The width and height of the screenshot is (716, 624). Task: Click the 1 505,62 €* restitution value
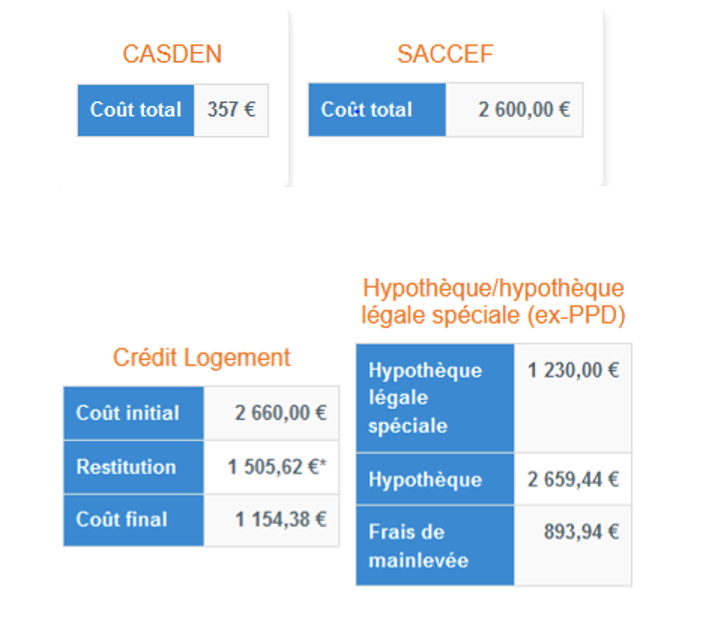click(277, 467)
